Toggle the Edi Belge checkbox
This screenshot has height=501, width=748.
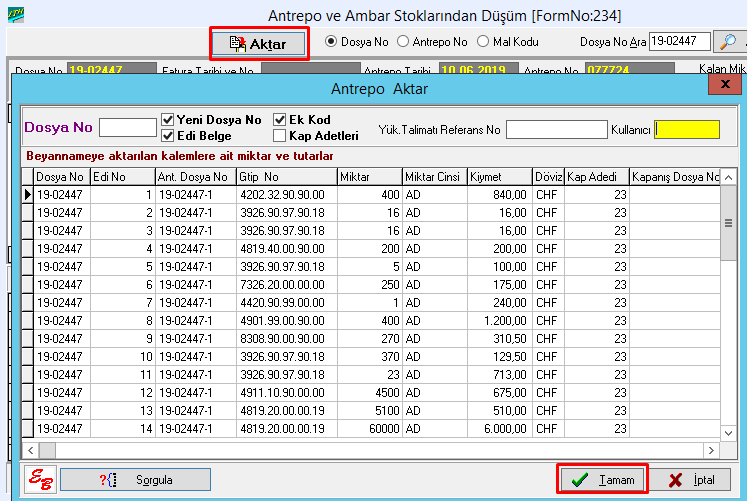pyautogui.click(x=167, y=136)
